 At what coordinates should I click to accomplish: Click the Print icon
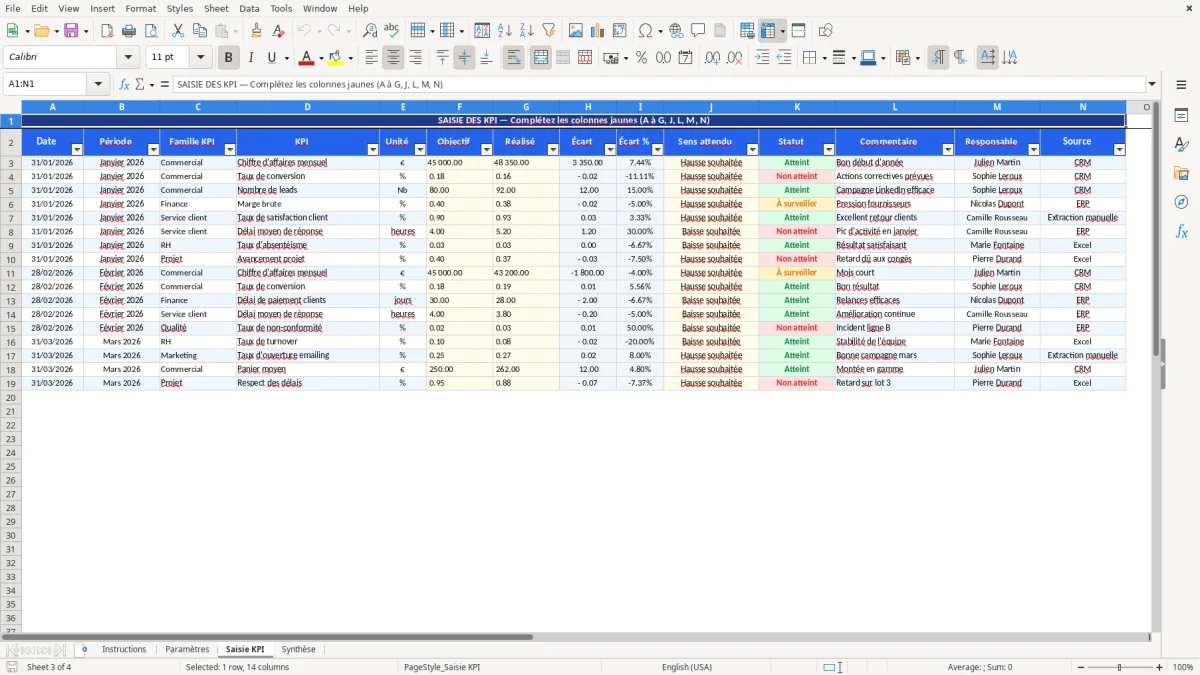pos(129,31)
